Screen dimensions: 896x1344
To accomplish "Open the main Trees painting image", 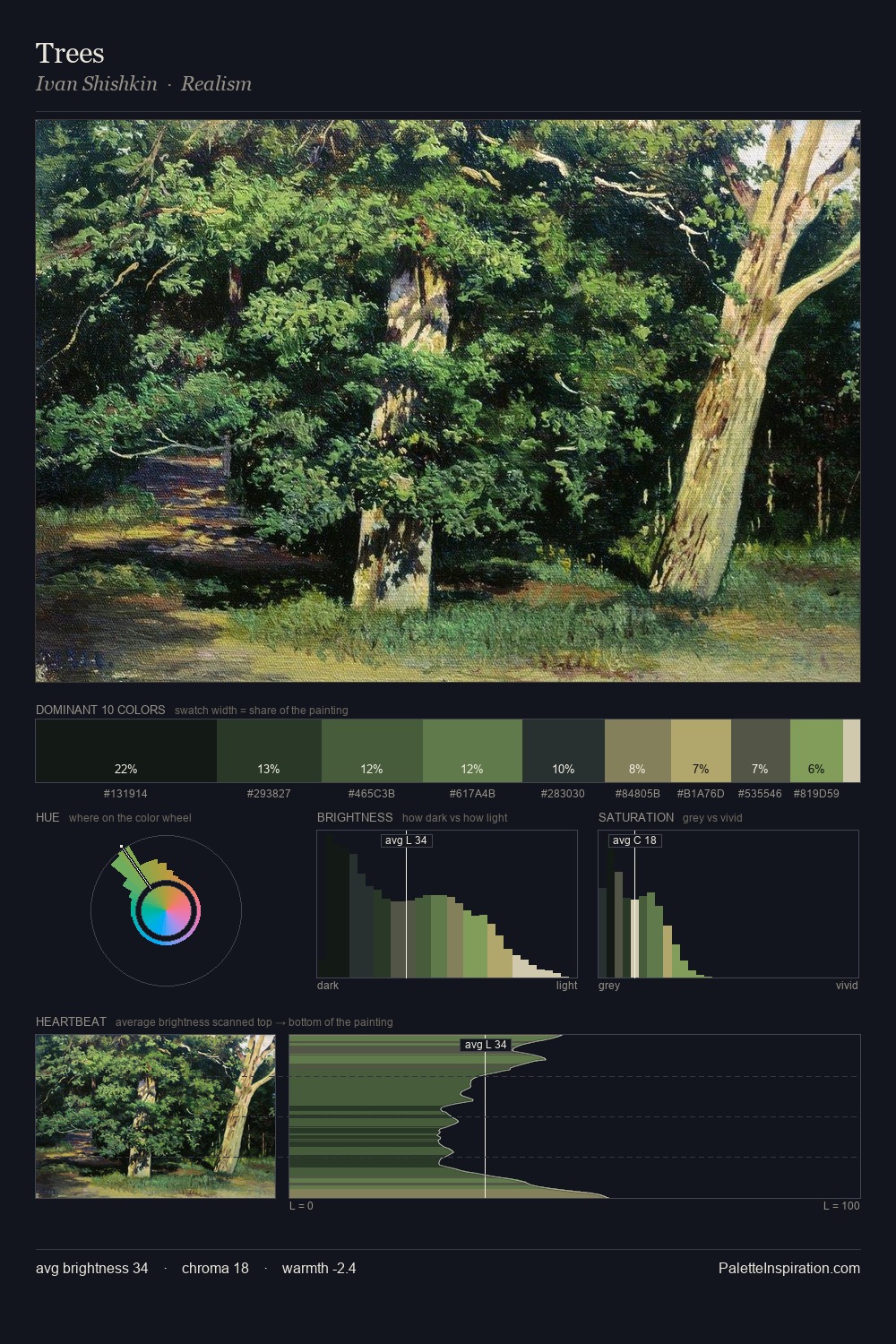I will click(x=448, y=401).
